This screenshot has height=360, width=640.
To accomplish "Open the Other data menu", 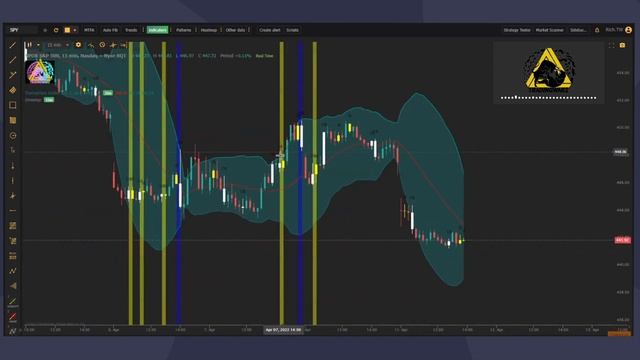I will [235, 30].
